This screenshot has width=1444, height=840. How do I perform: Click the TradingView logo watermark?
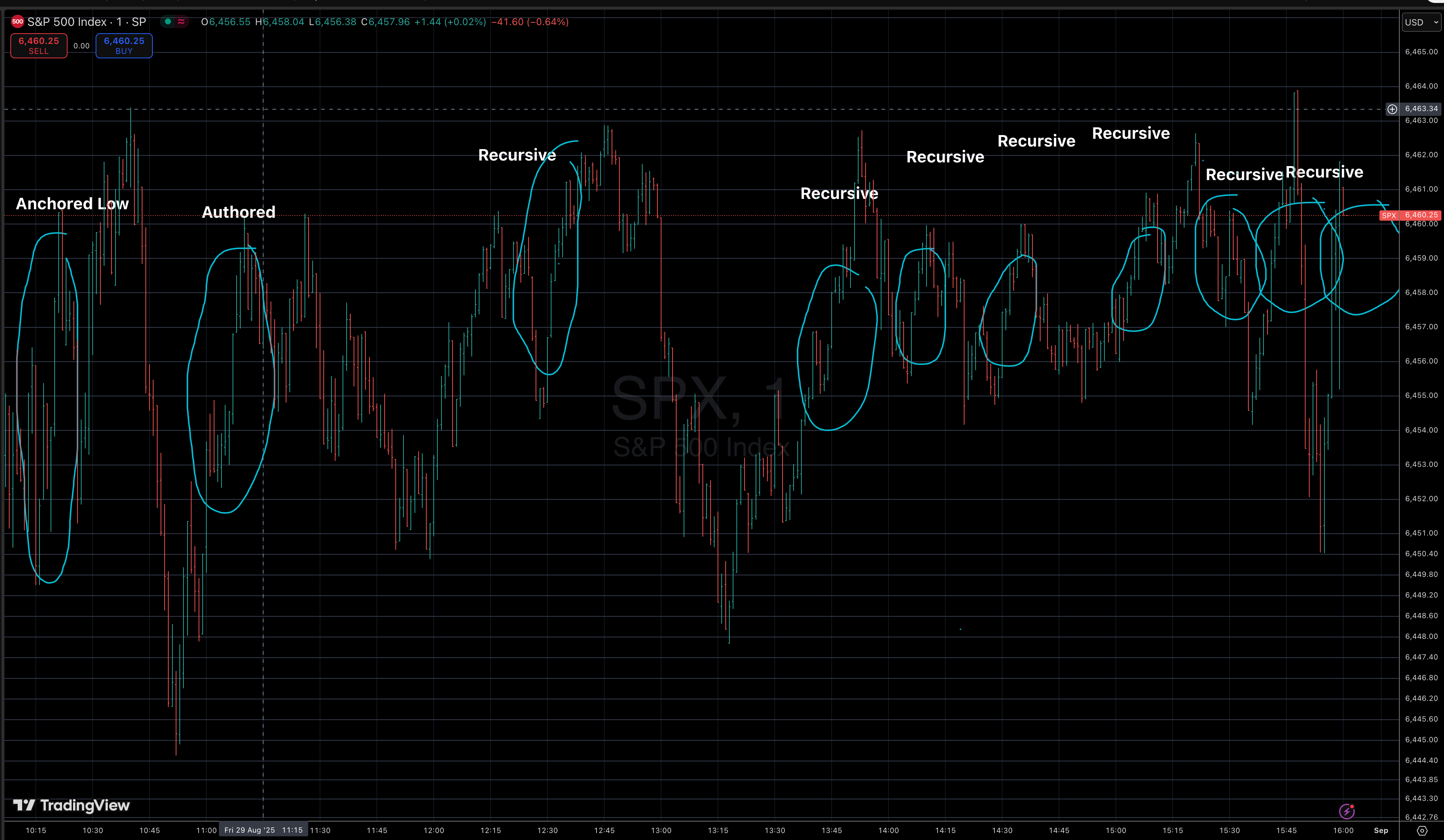(x=72, y=805)
